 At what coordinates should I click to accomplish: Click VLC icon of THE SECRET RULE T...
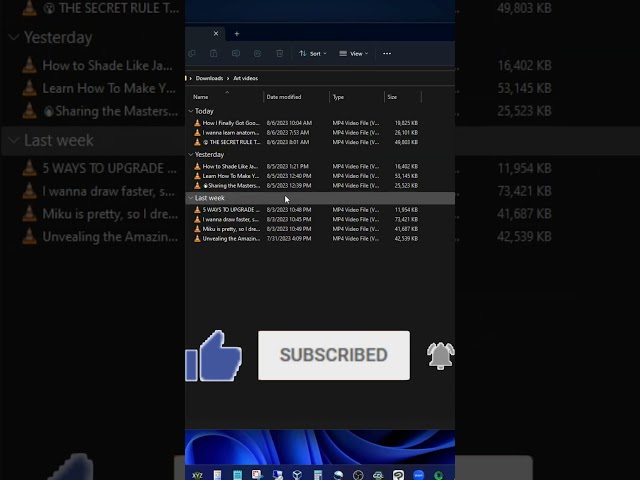point(197,142)
